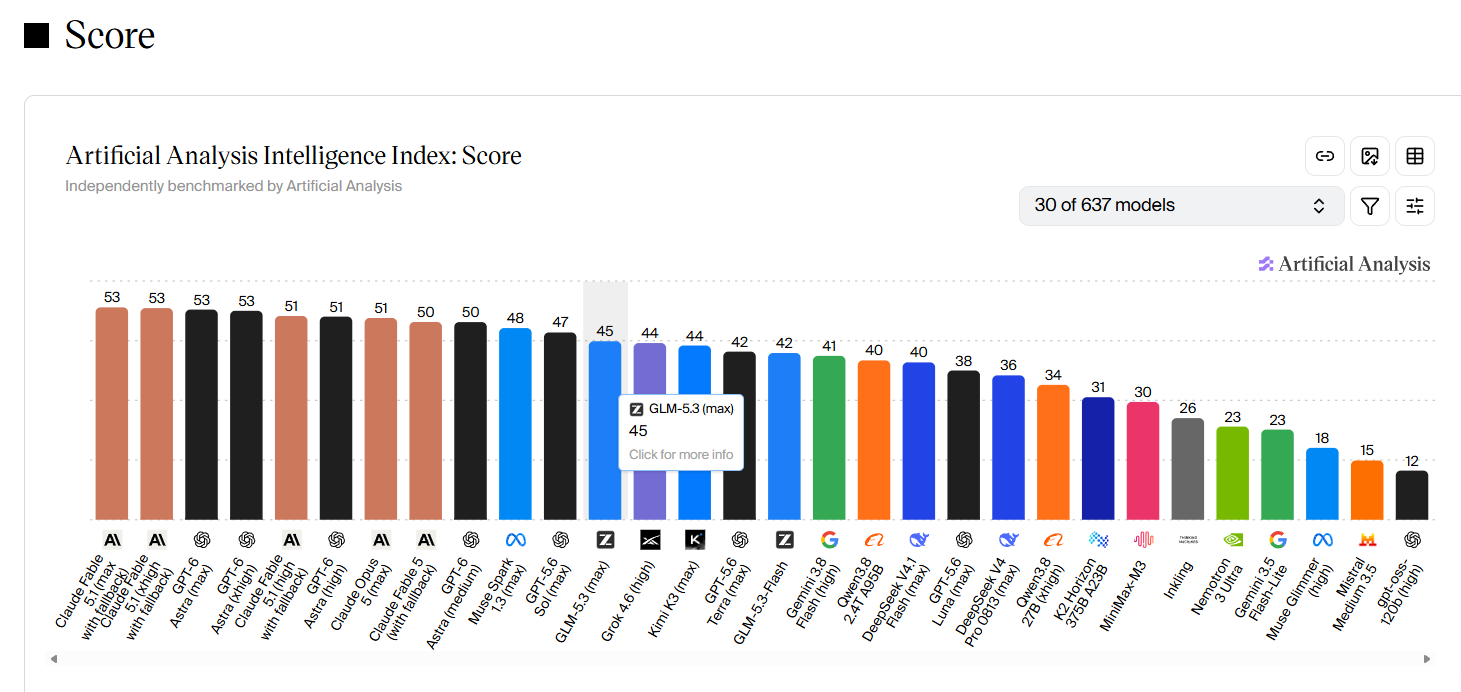
Task: Open the chart settings sliders icon
Action: (x=1415, y=206)
